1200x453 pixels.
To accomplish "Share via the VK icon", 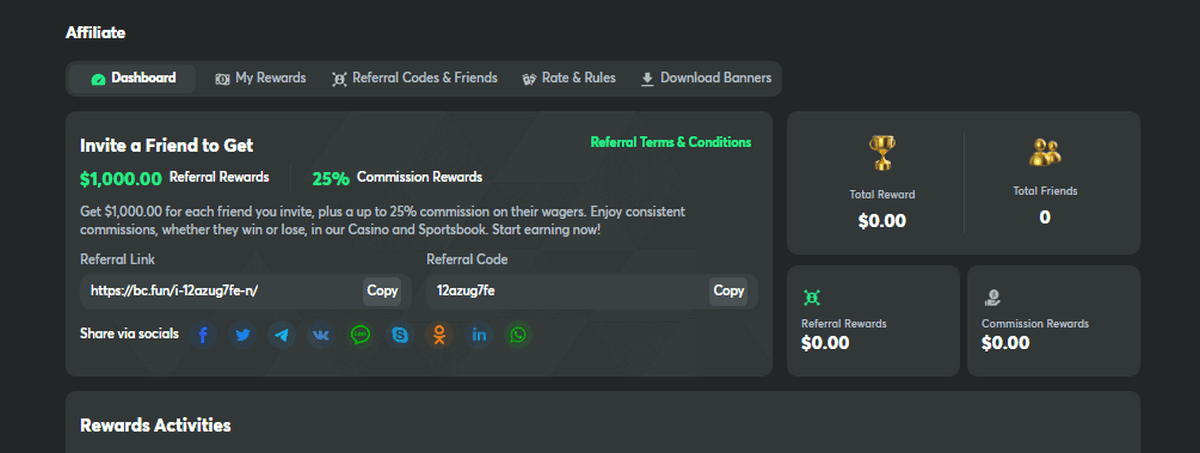I will [321, 335].
